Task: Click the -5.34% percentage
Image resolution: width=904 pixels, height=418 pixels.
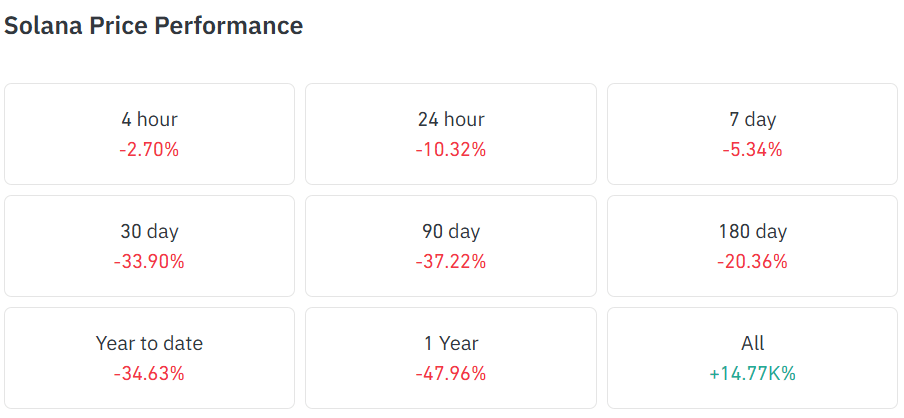Action: pyautogui.click(x=752, y=150)
